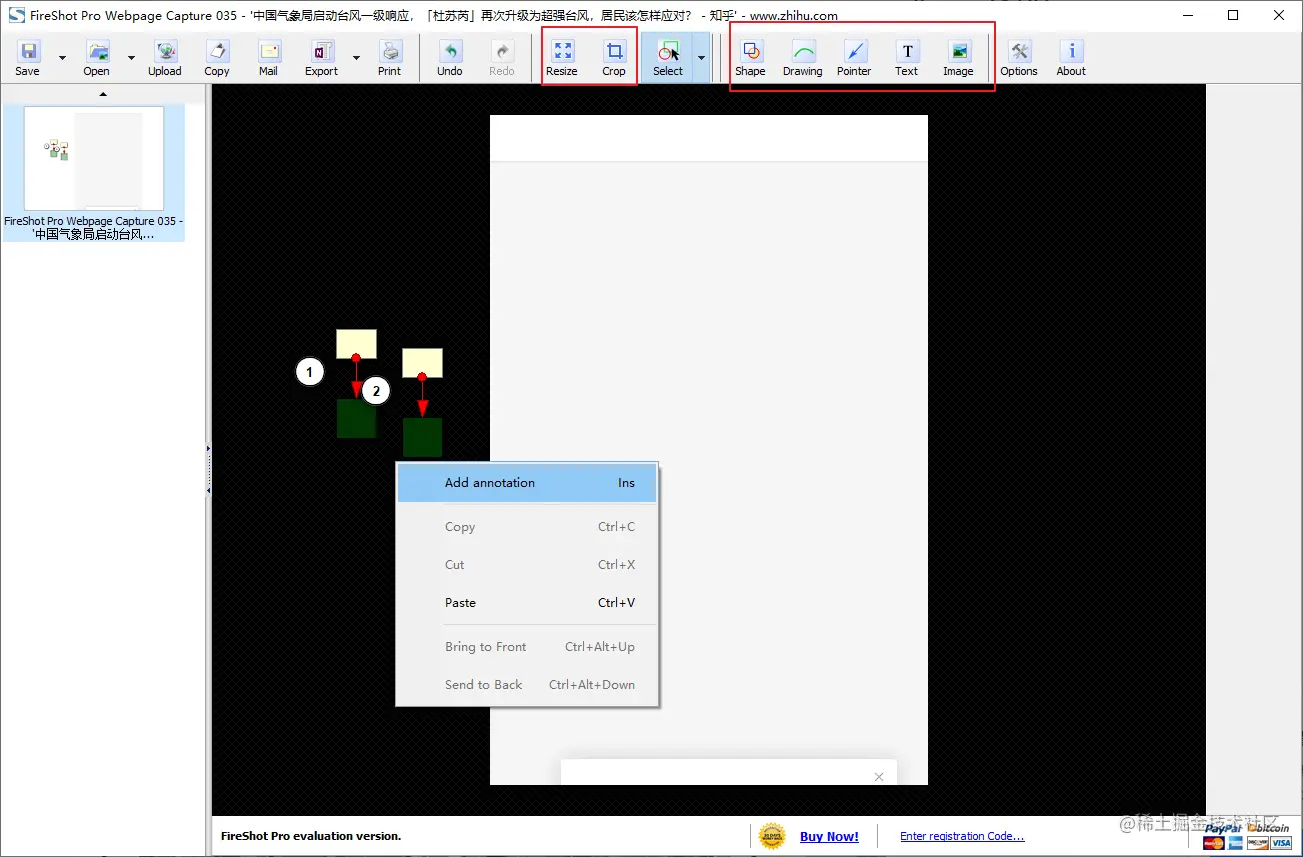This screenshot has width=1303, height=857.
Task: Select the Text annotation tool
Action: coord(906,57)
